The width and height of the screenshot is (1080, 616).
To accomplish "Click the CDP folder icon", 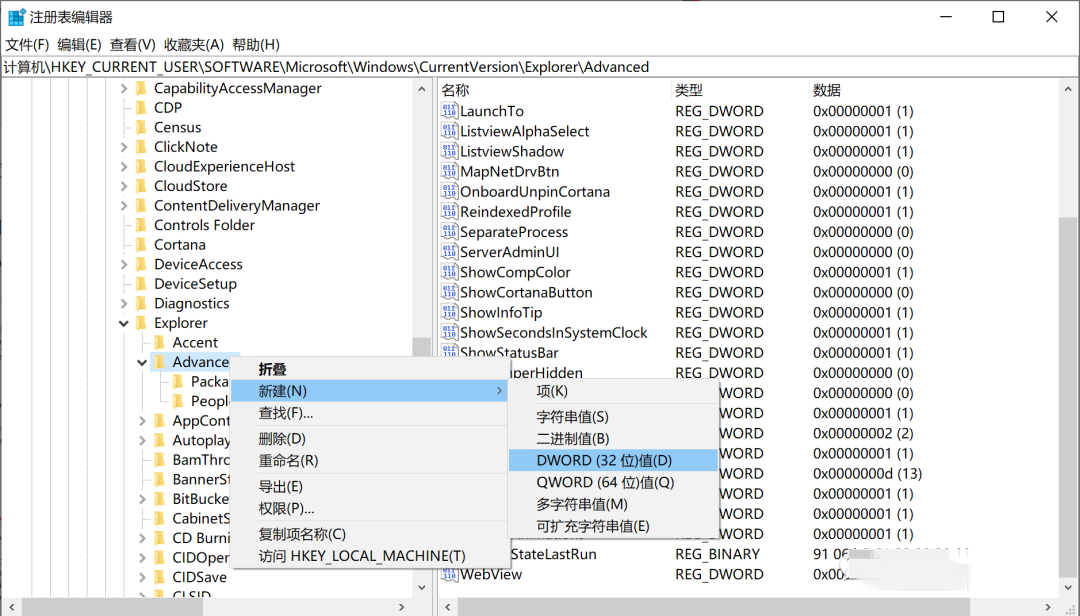I will tap(142, 107).
